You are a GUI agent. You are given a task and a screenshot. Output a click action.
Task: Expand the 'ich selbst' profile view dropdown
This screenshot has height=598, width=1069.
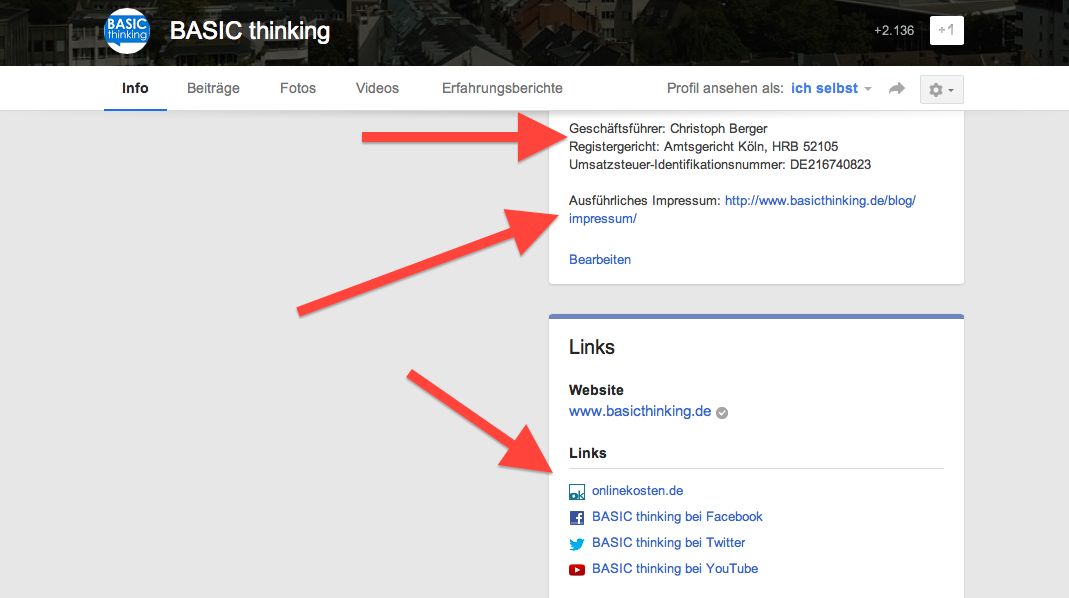831,88
